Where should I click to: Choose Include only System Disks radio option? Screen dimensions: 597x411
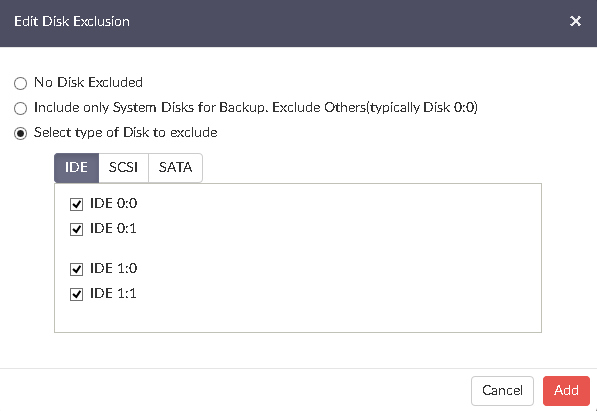[x=21, y=109]
